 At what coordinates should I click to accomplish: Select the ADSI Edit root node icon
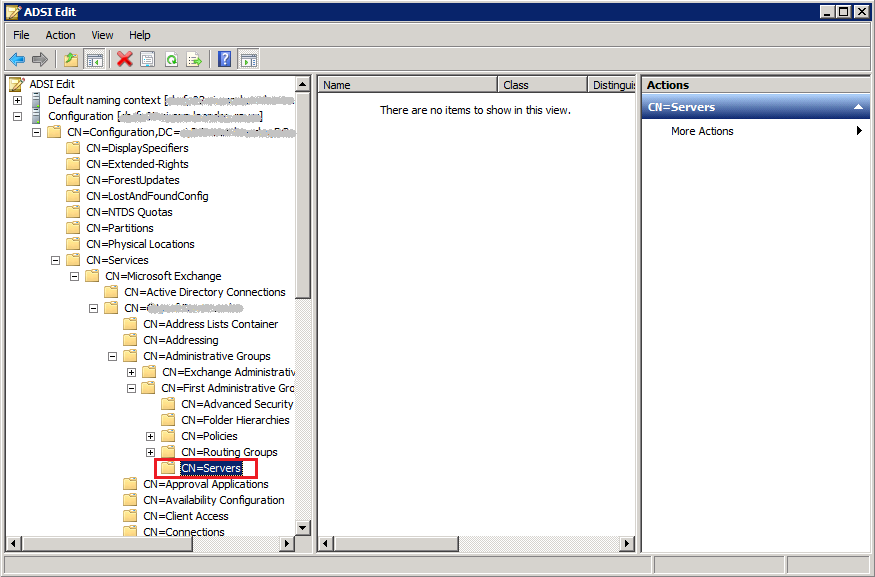coord(17,84)
